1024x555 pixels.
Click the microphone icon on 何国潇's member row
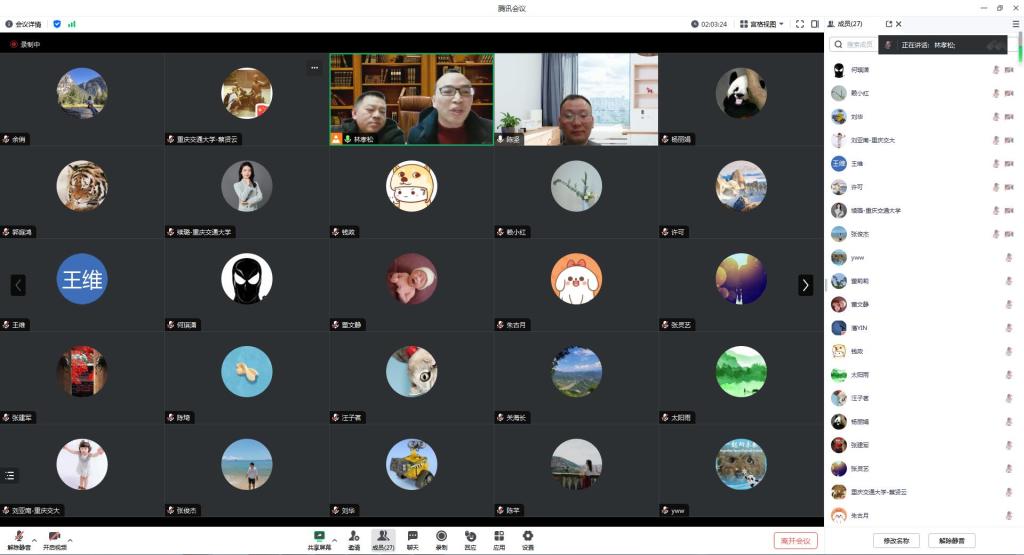coord(996,70)
